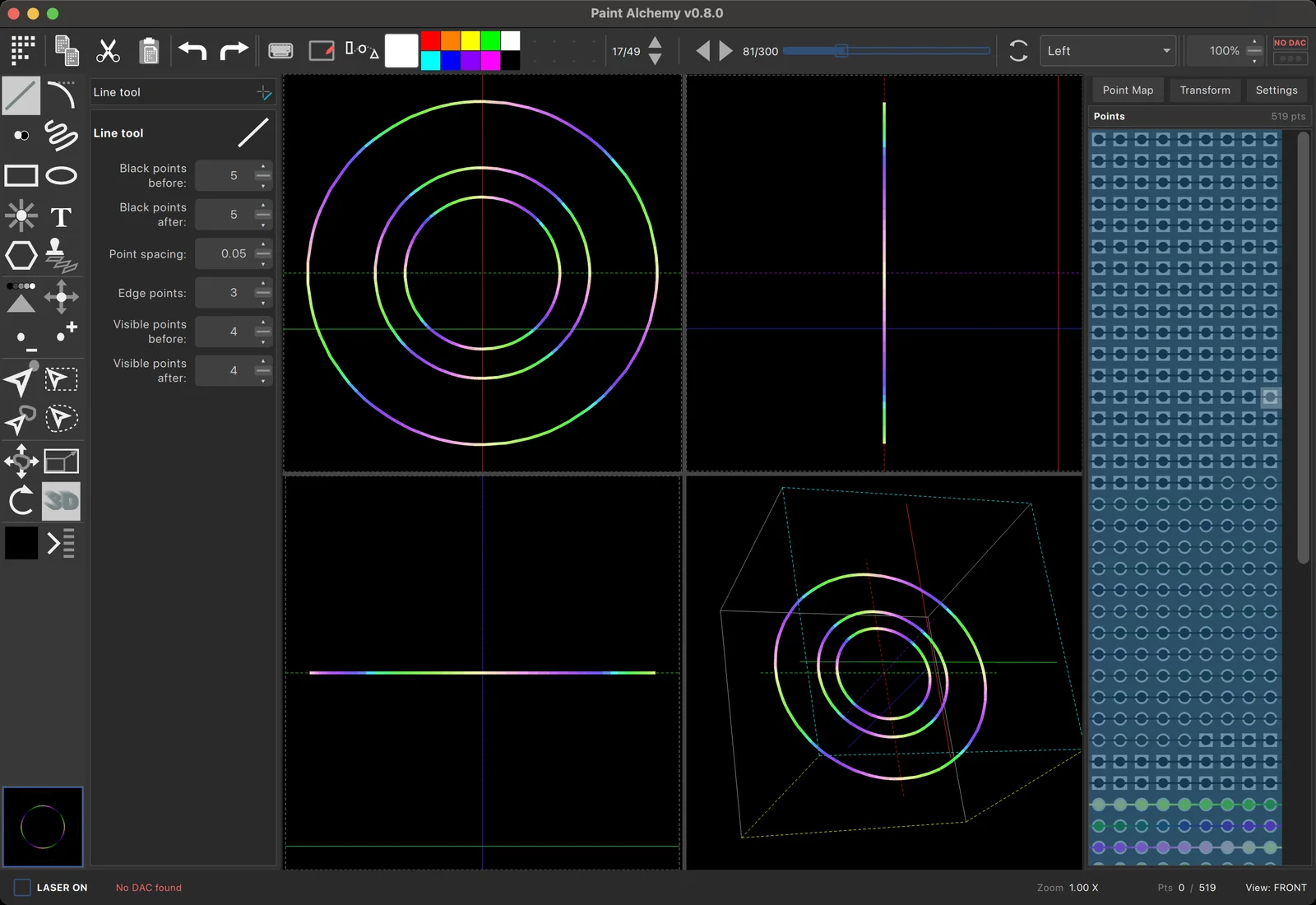The width and height of the screenshot is (1316, 905).
Task: Click the keyboard icon in toolbar
Action: 280,51
